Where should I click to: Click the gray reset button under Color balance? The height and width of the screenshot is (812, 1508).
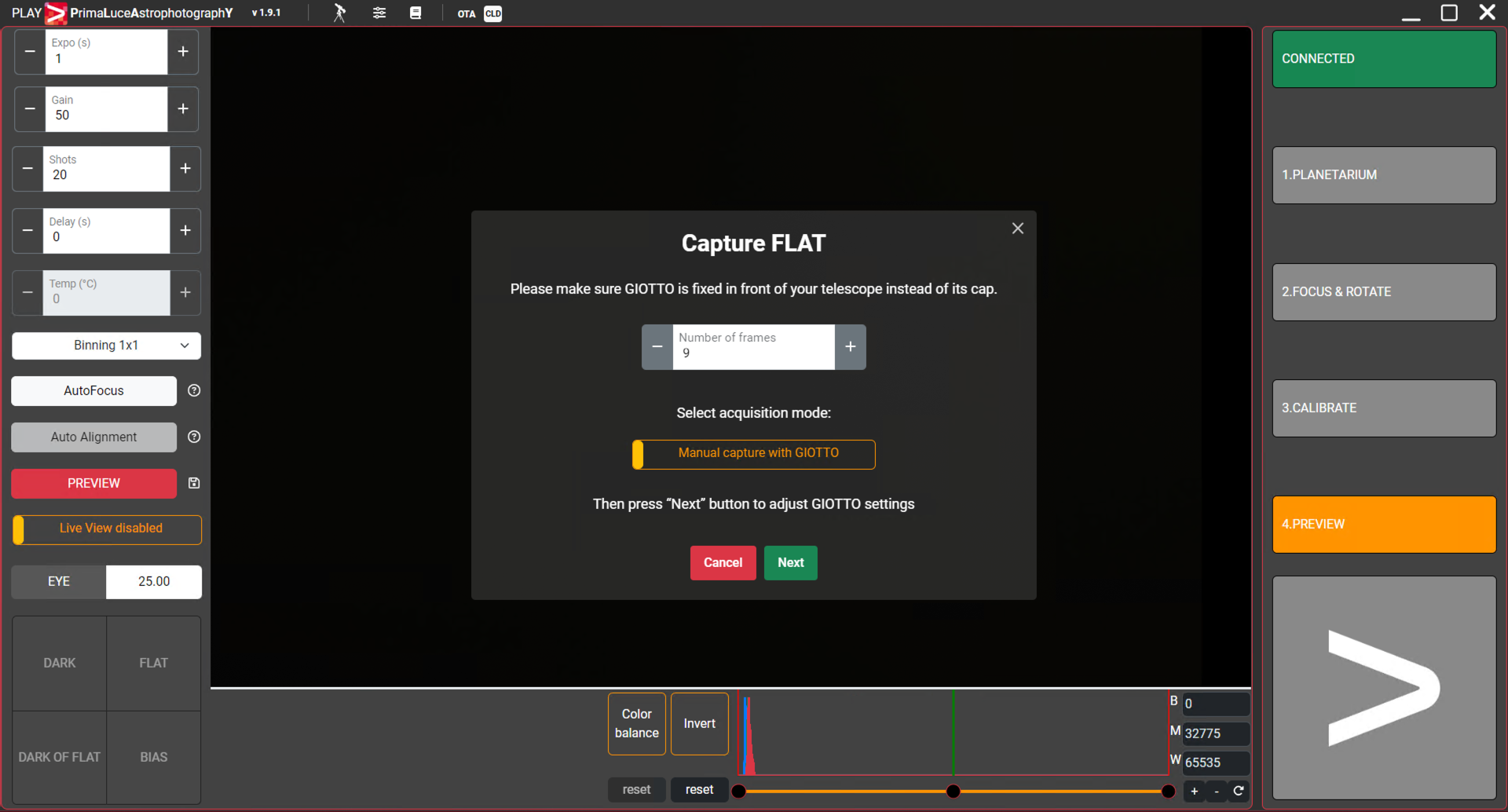(637, 790)
